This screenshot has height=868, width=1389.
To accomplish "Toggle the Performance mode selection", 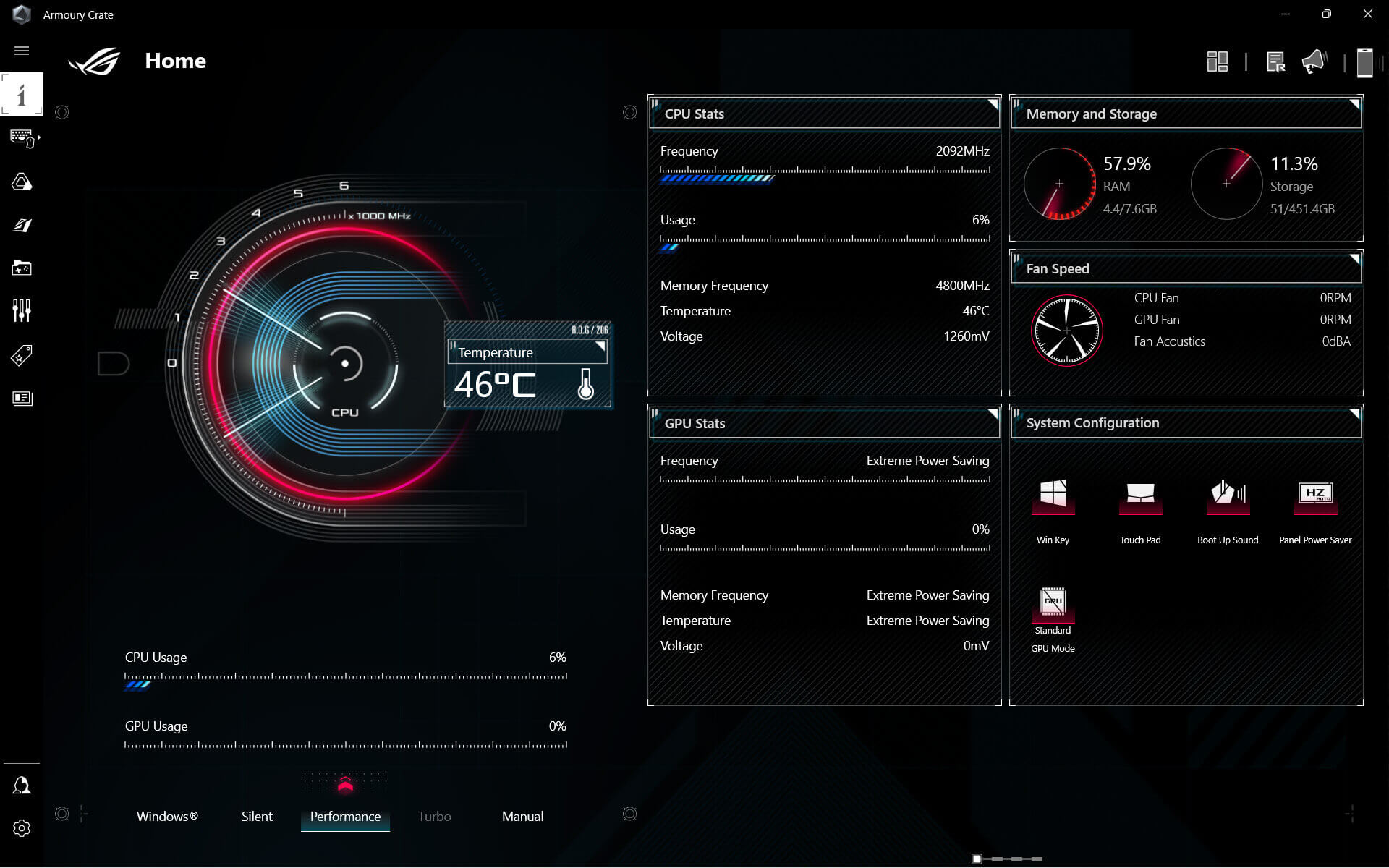I will pyautogui.click(x=345, y=816).
